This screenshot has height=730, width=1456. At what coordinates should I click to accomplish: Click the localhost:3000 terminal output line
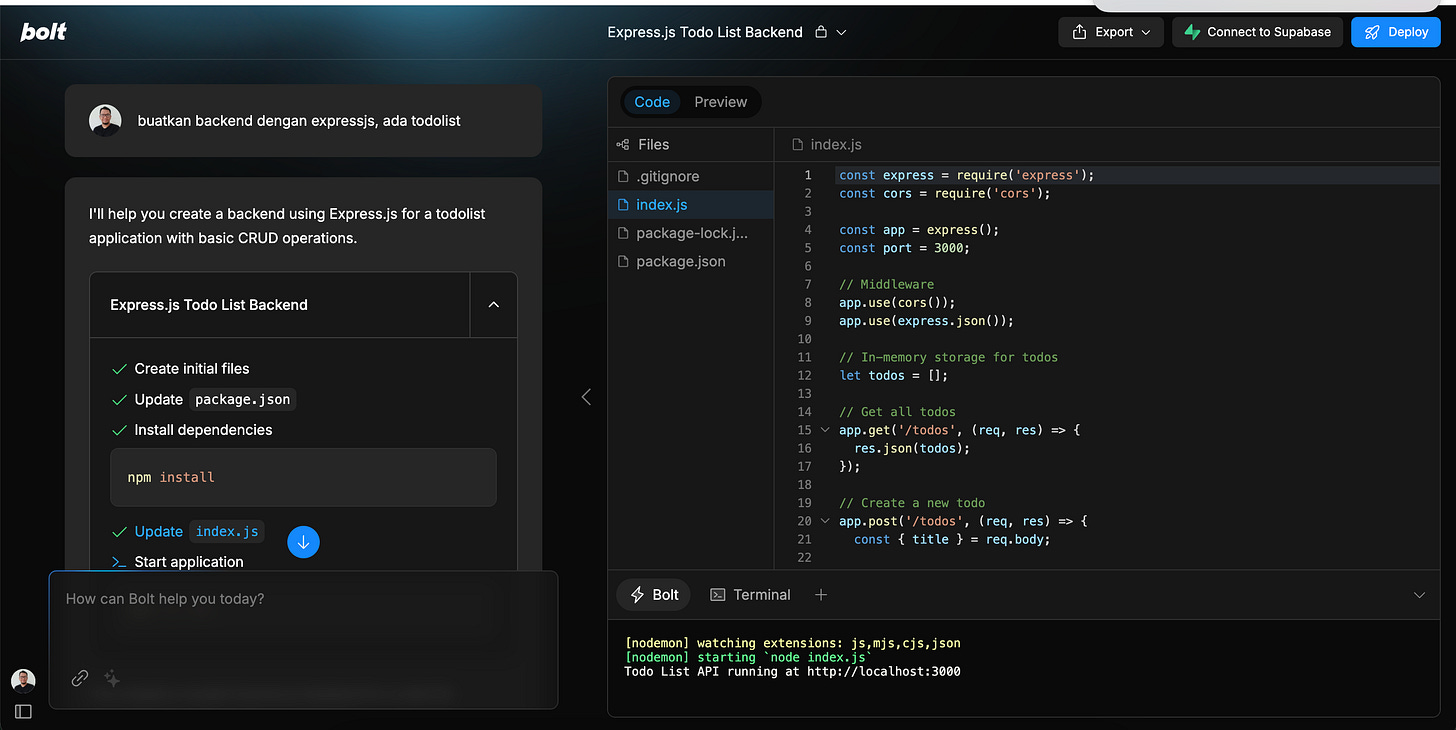click(792, 672)
